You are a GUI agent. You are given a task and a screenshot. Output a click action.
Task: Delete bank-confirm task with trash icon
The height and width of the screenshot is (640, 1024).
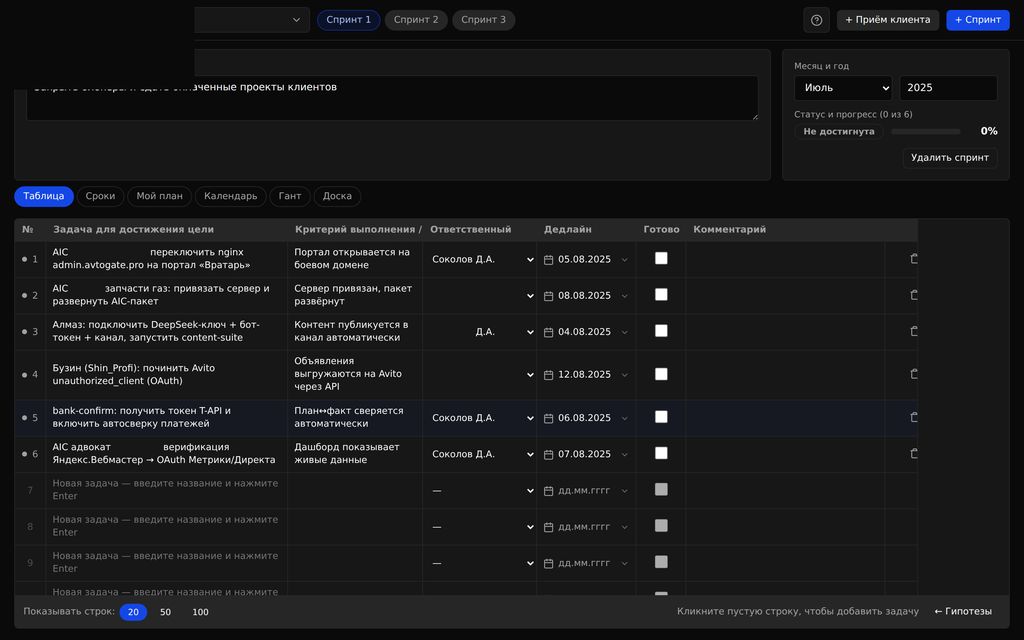[x=914, y=417]
